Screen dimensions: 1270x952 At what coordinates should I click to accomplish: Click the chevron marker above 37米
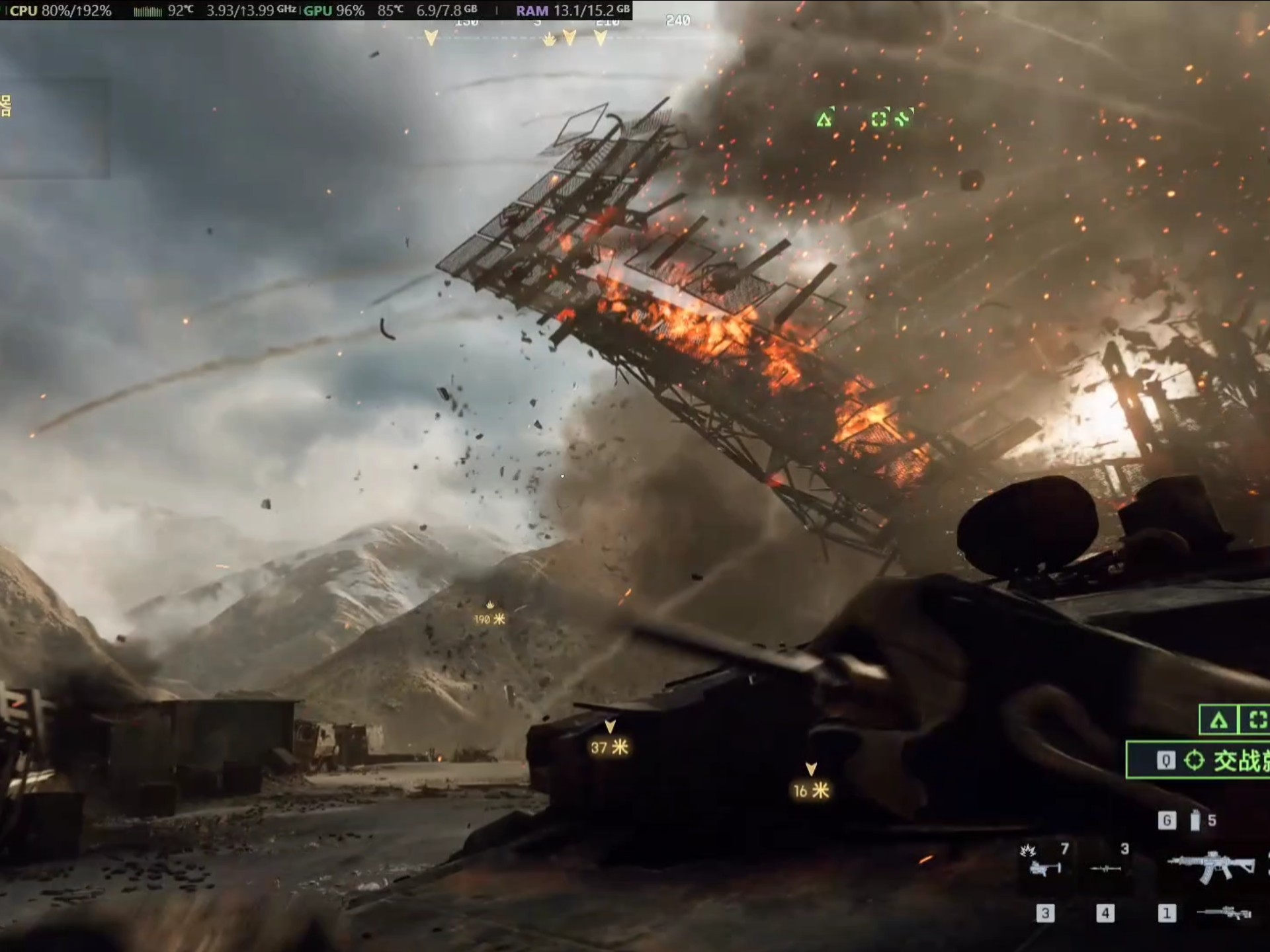[610, 727]
